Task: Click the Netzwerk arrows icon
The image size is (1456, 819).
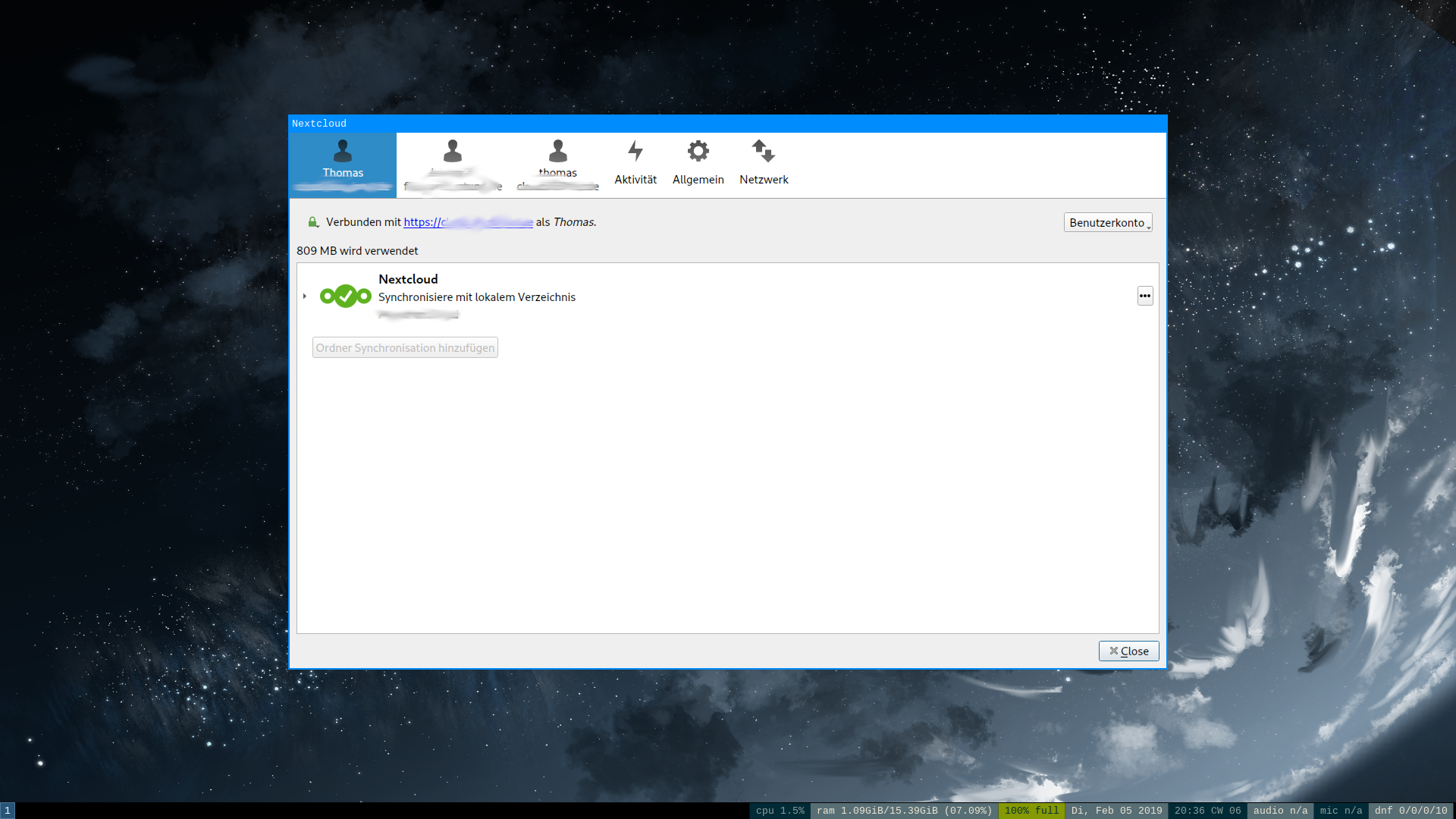Action: [764, 151]
